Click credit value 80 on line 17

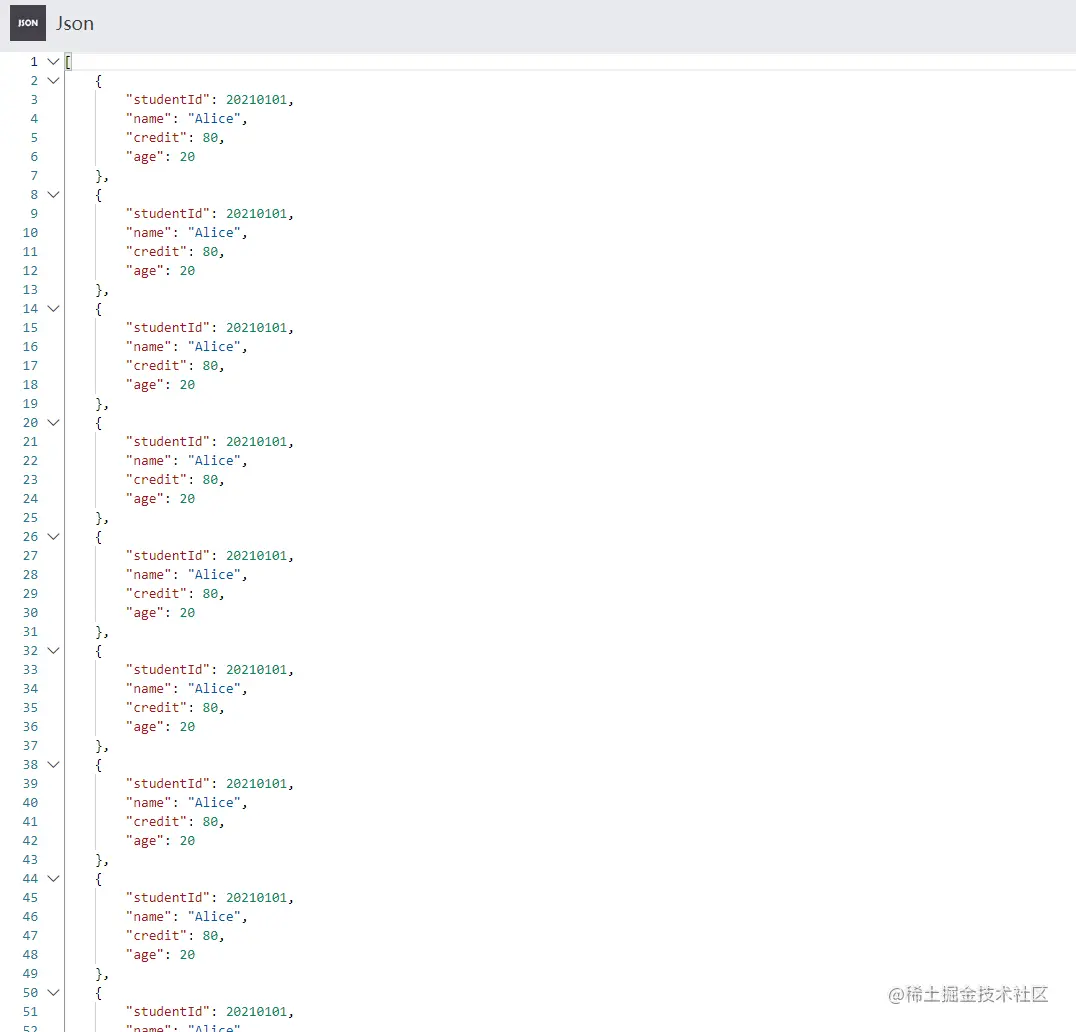click(210, 366)
